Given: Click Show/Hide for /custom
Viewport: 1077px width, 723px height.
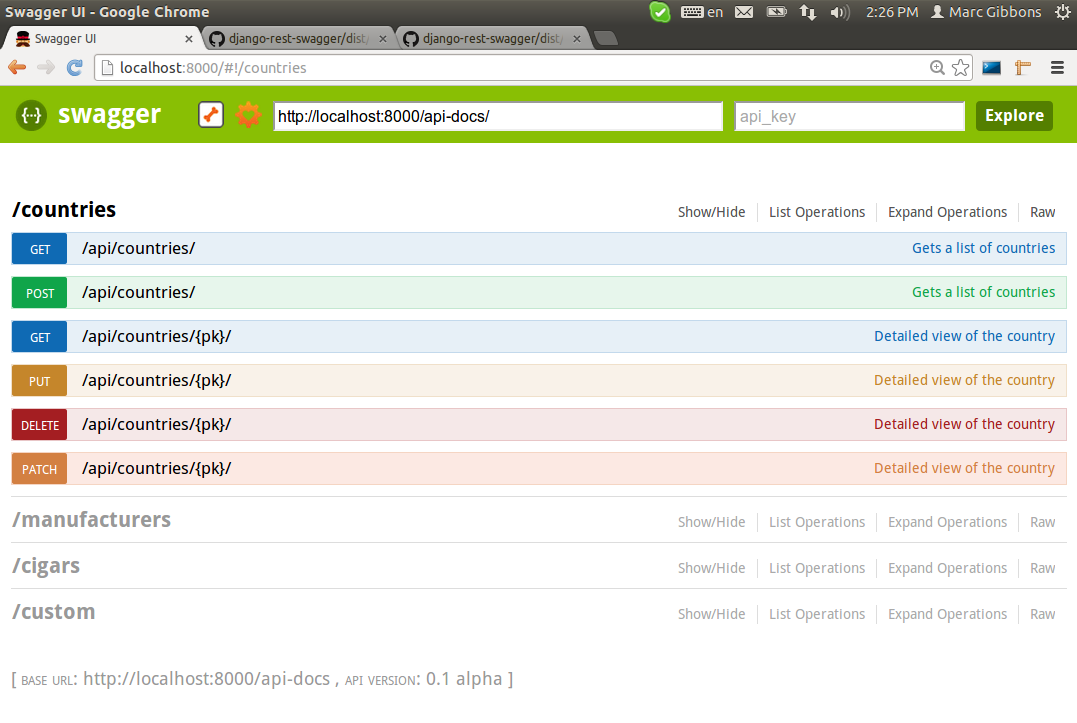Looking at the screenshot, I should (x=711, y=614).
